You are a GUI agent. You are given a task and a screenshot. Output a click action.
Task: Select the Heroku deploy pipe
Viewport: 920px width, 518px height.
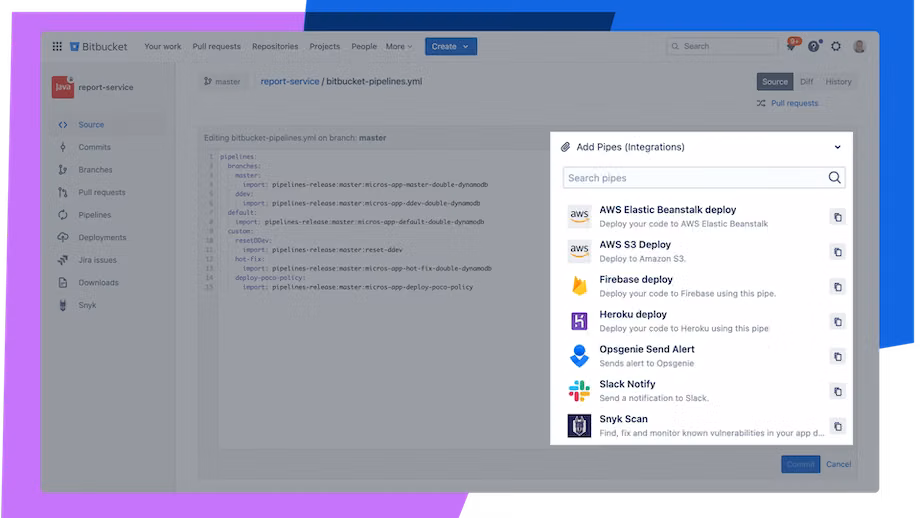633,314
